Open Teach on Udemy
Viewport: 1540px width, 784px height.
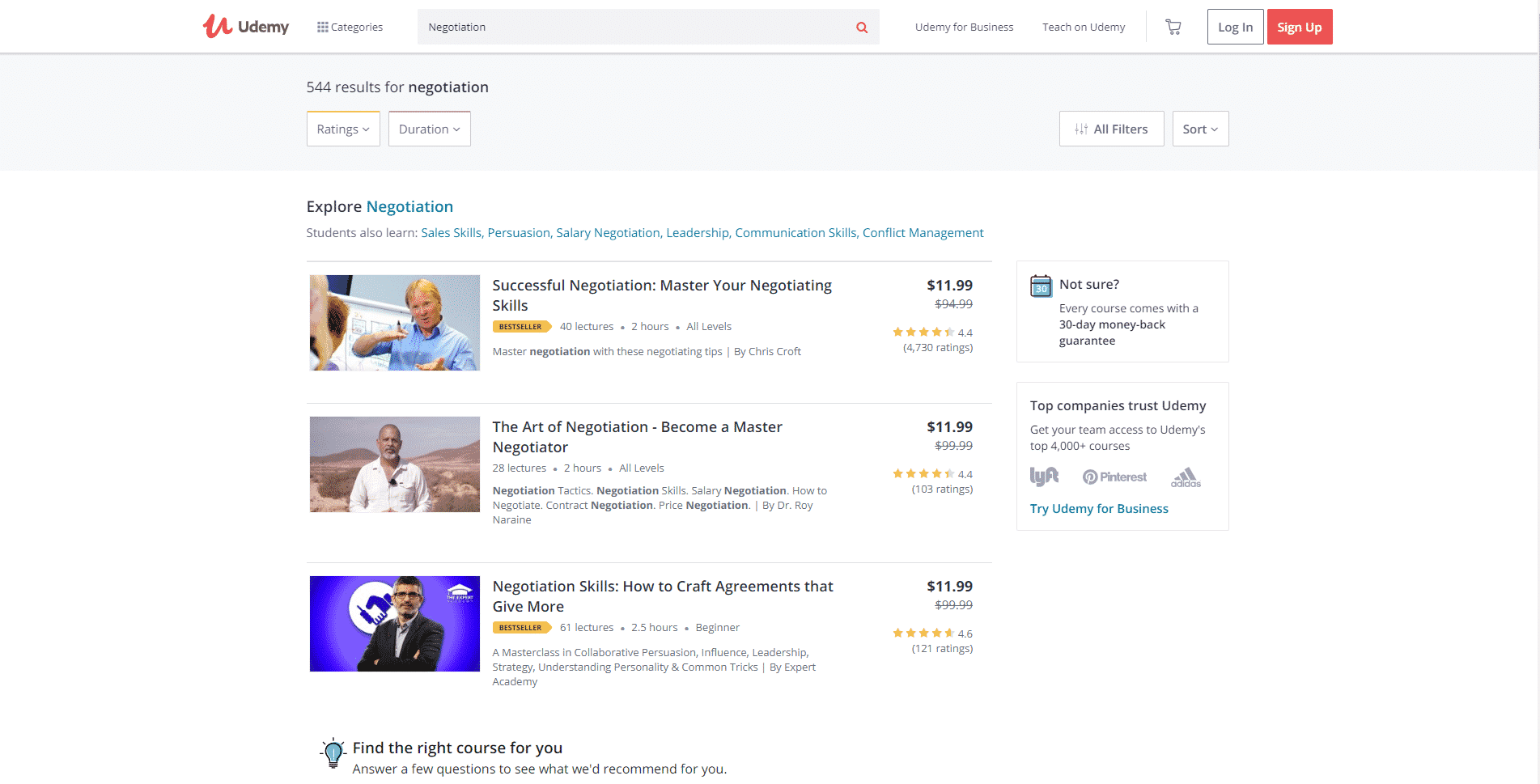coord(1084,27)
